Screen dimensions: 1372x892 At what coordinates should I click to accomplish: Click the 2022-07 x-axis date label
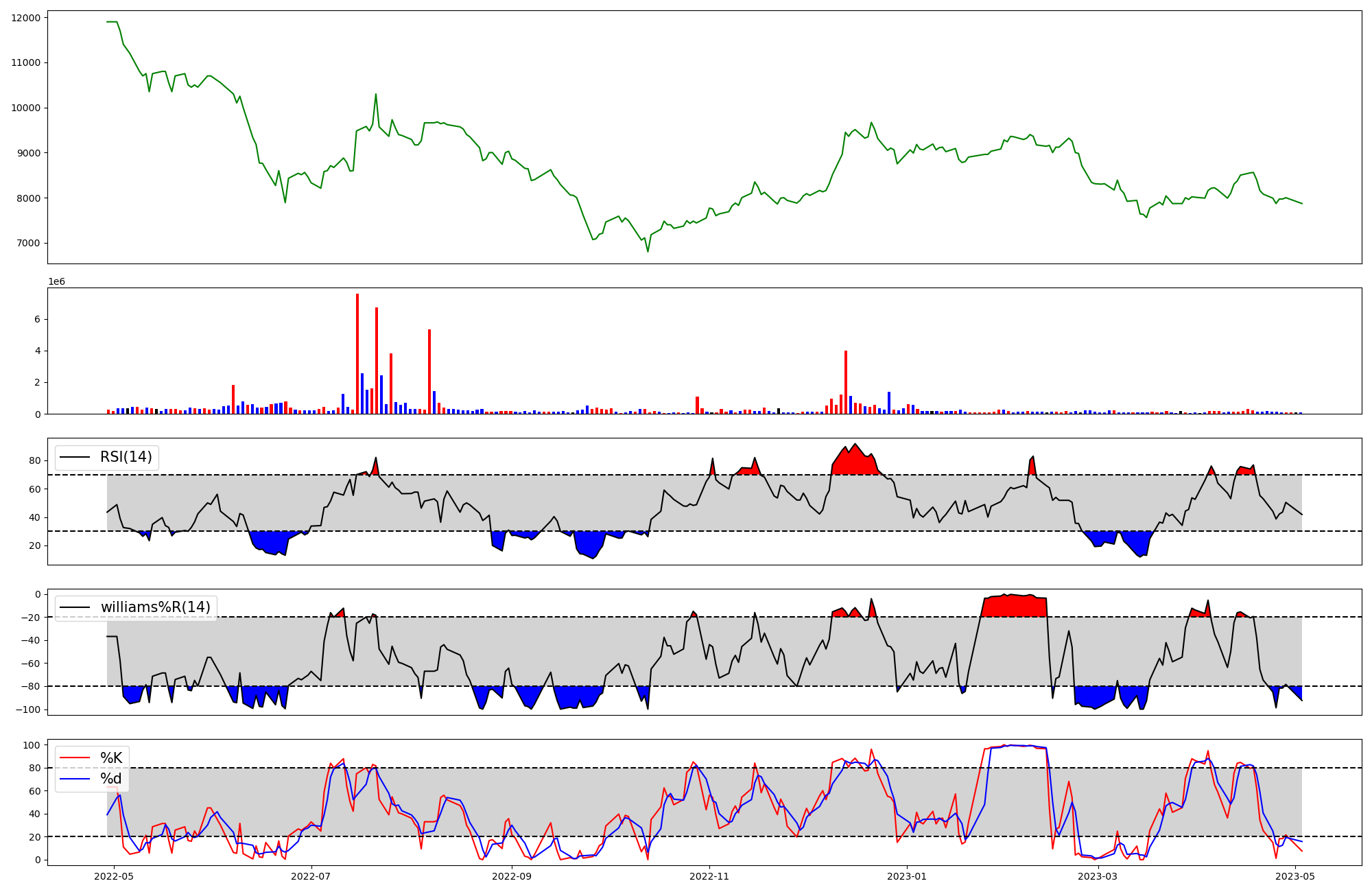coord(311,876)
